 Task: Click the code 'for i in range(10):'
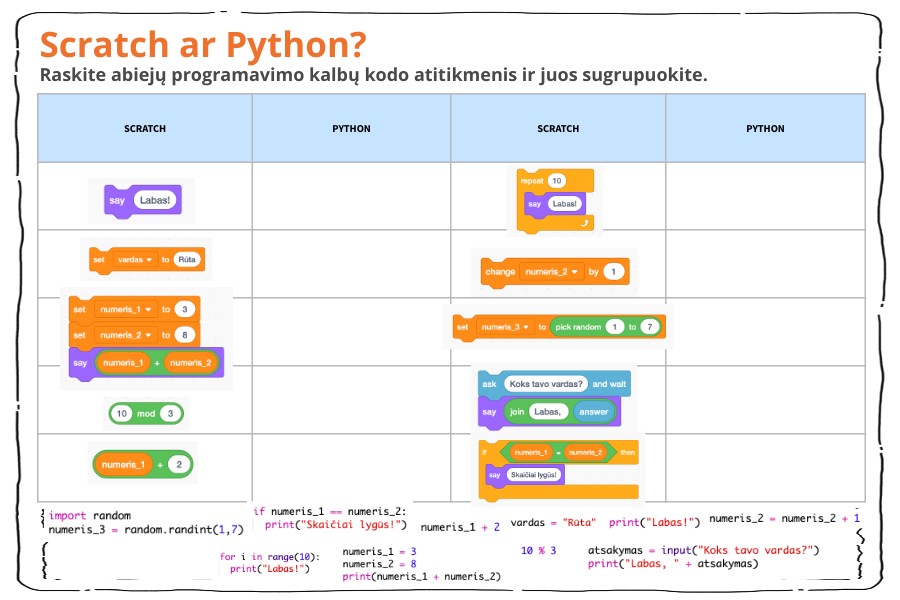pyautogui.click(x=270, y=556)
